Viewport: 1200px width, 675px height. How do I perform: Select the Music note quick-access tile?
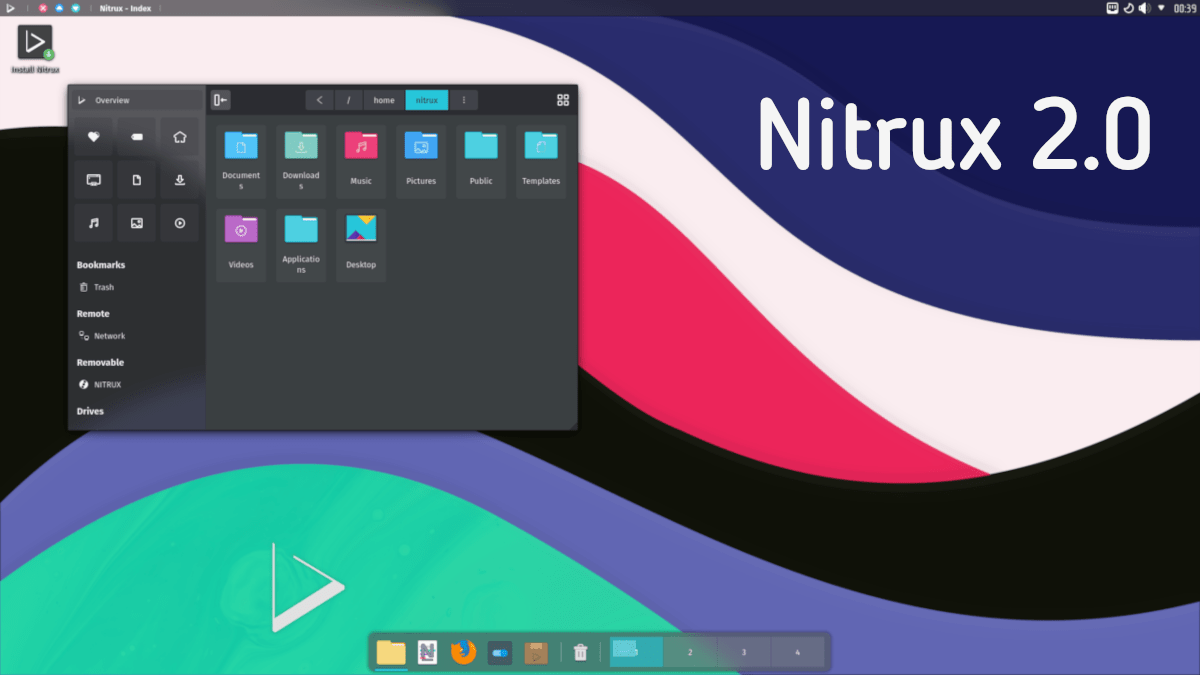click(x=94, y=223)
